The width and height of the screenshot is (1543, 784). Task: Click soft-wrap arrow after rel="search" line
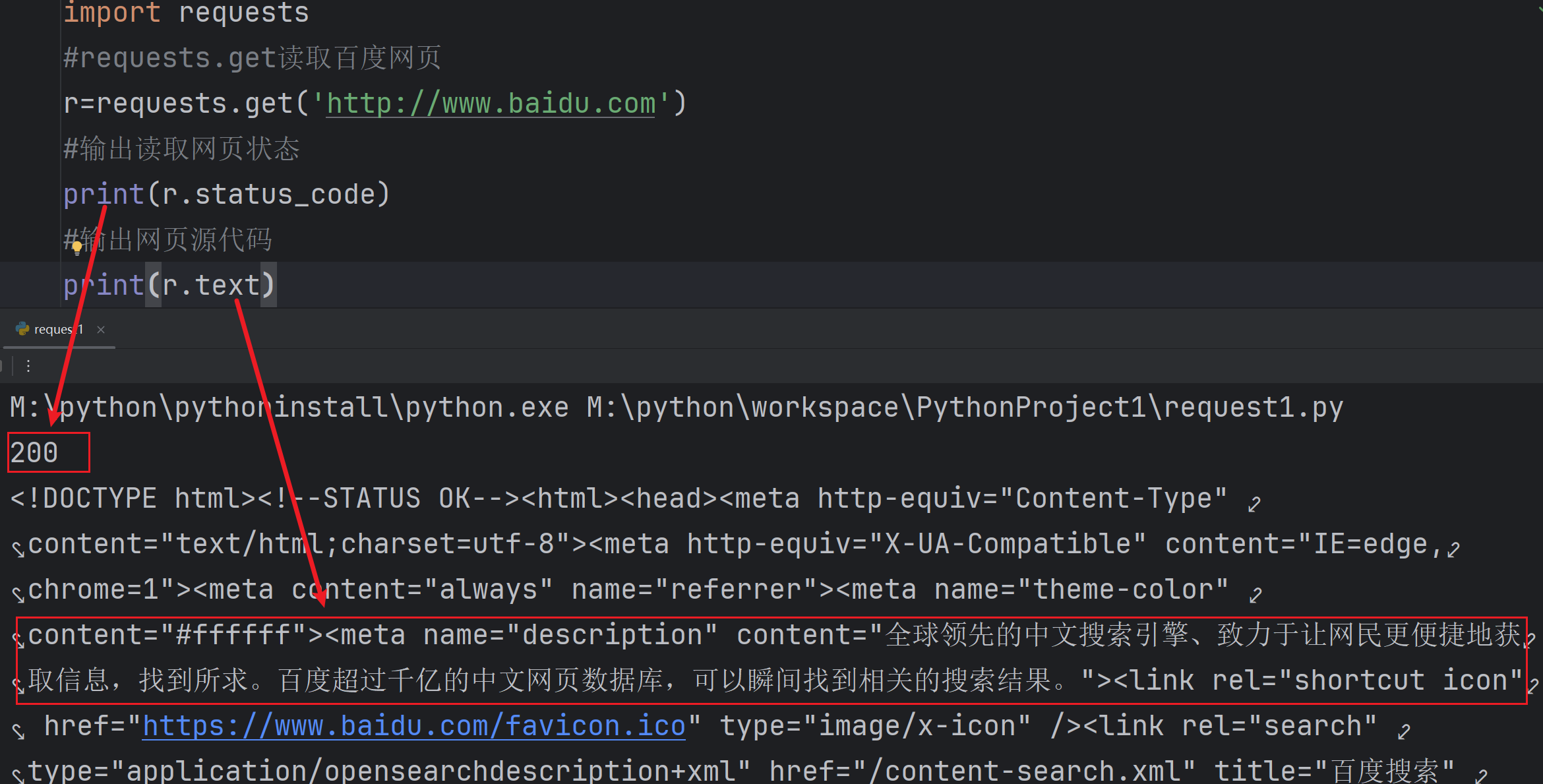tap(1404, 731)
